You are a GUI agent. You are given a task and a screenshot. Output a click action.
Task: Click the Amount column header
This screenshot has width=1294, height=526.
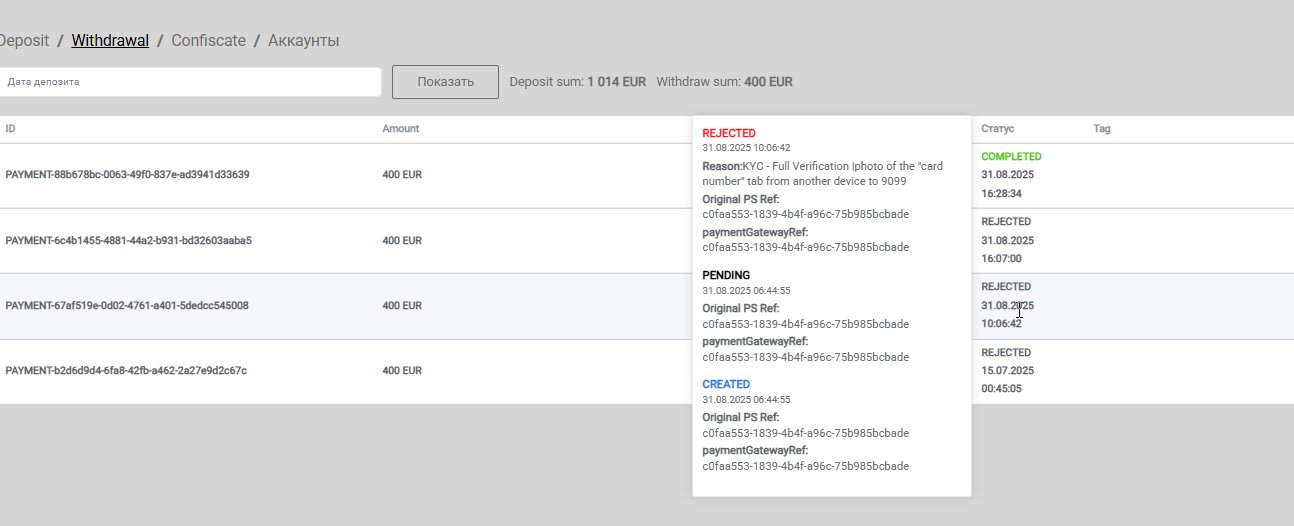pos(401,129)
